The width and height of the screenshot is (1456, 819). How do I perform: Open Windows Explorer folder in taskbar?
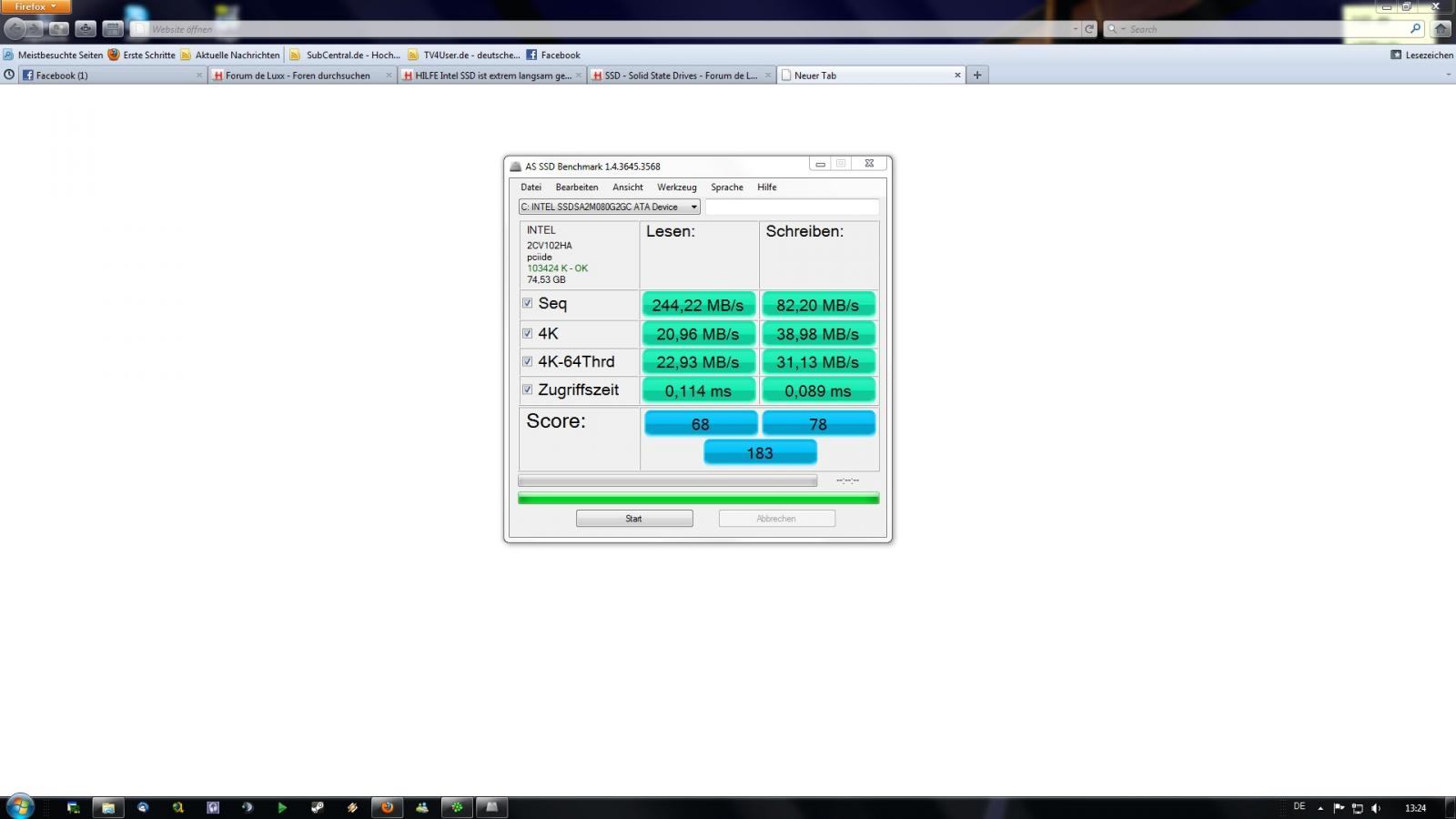[x=108, y=807]
